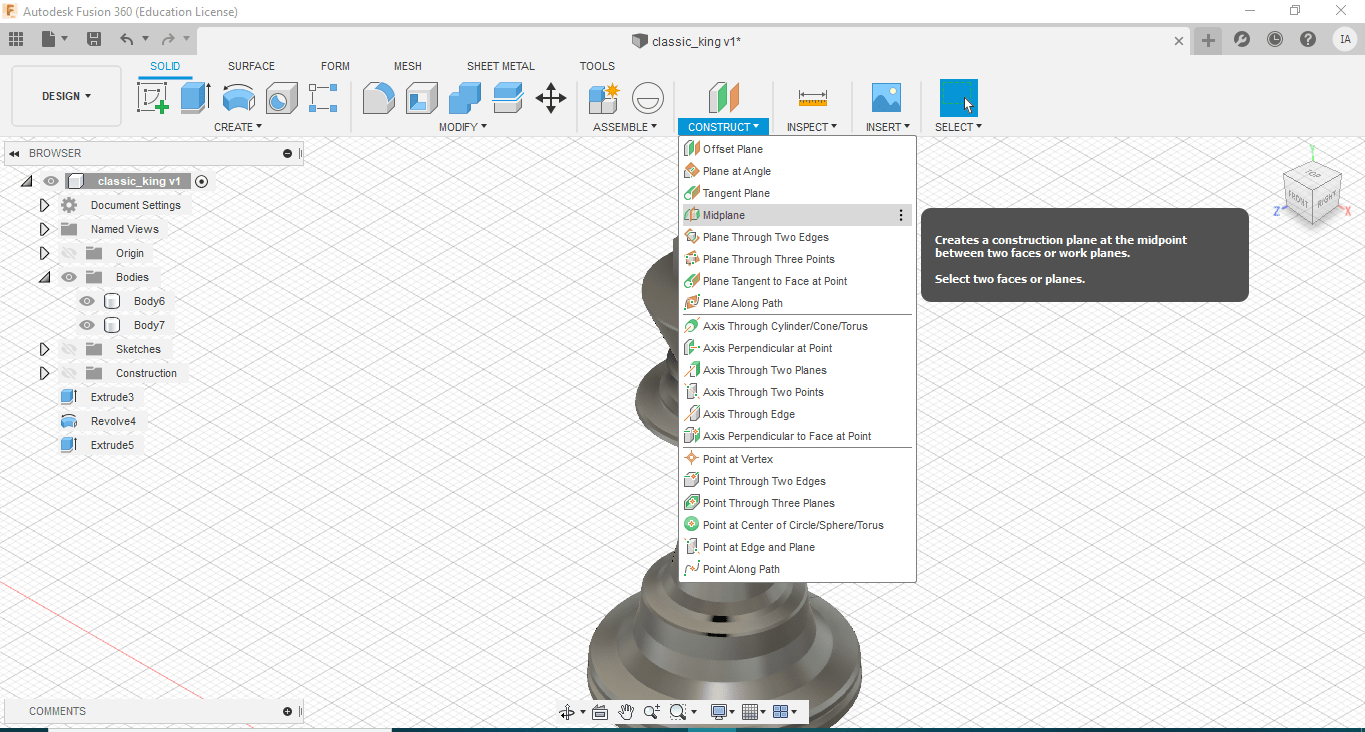Viewport: 1365px width, 732px height.
Task: Open the Data Panel grid icon
Action: (x=15, y=39)
